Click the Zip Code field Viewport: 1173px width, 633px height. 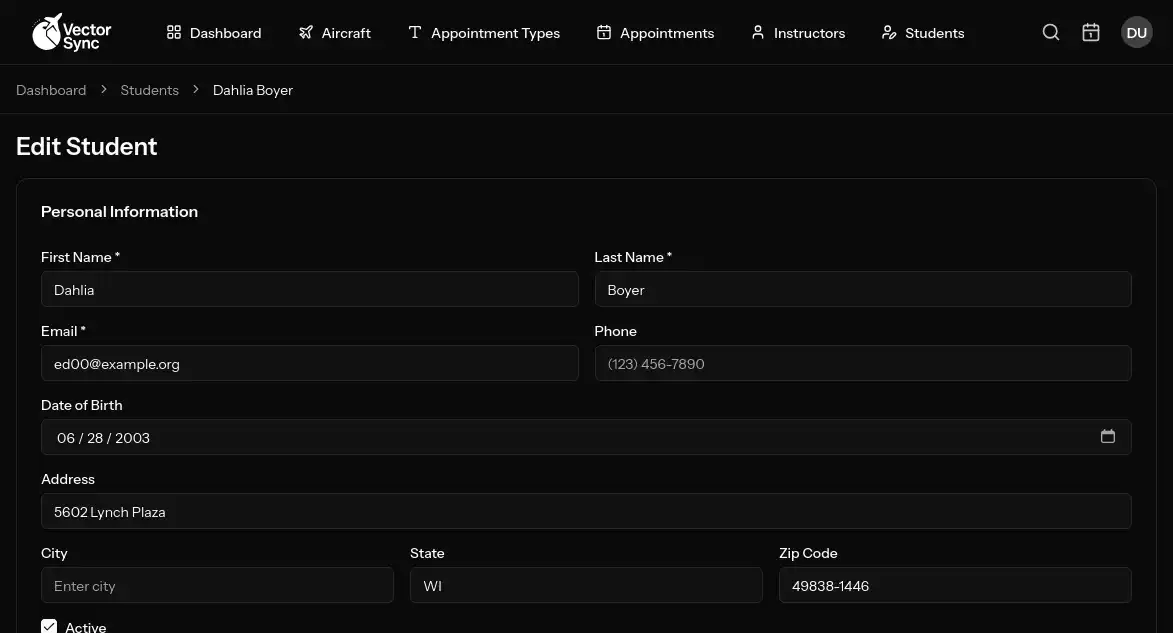point(954,586)
